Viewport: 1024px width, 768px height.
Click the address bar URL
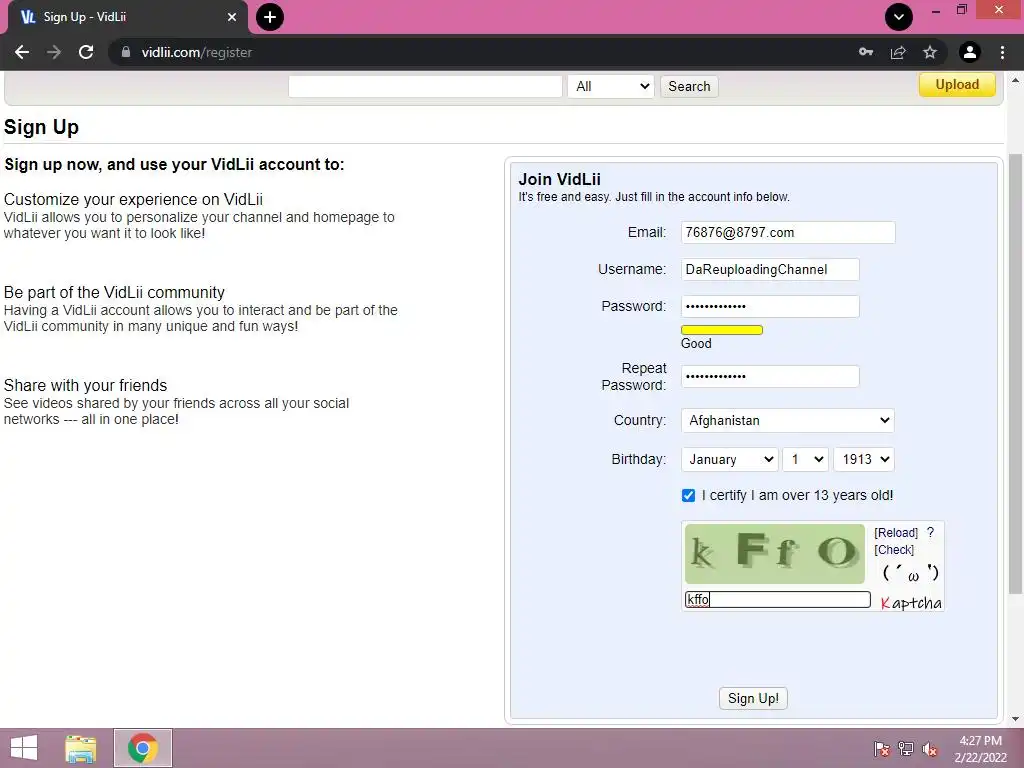[x=197, y=52]
